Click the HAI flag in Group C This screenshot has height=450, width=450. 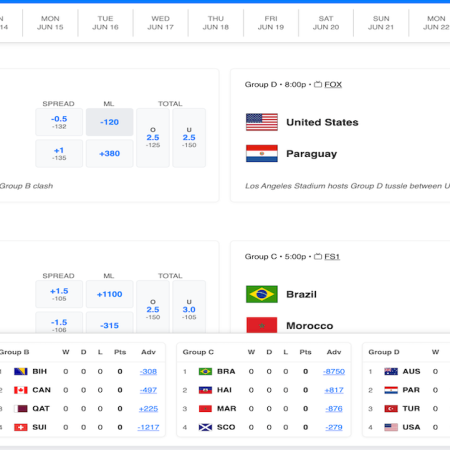205,390
